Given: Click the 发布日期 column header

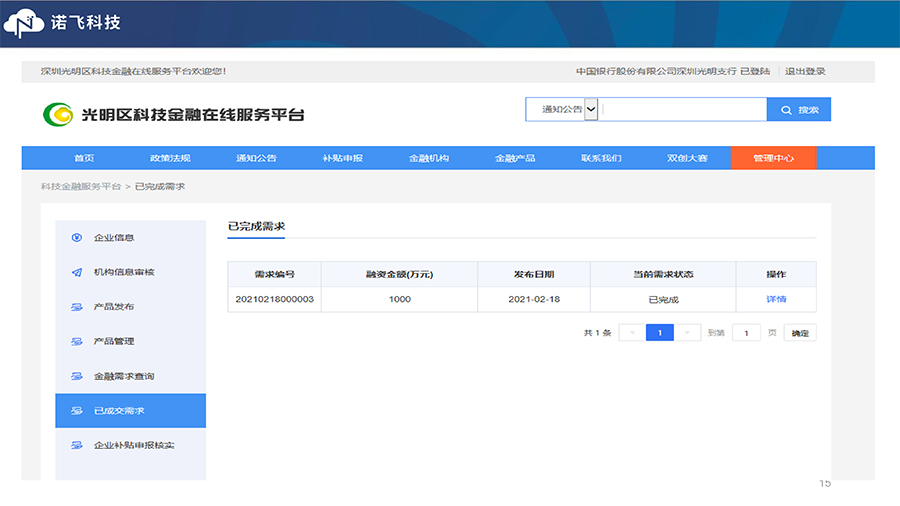Looking at the screenshot, I should 534,274.
